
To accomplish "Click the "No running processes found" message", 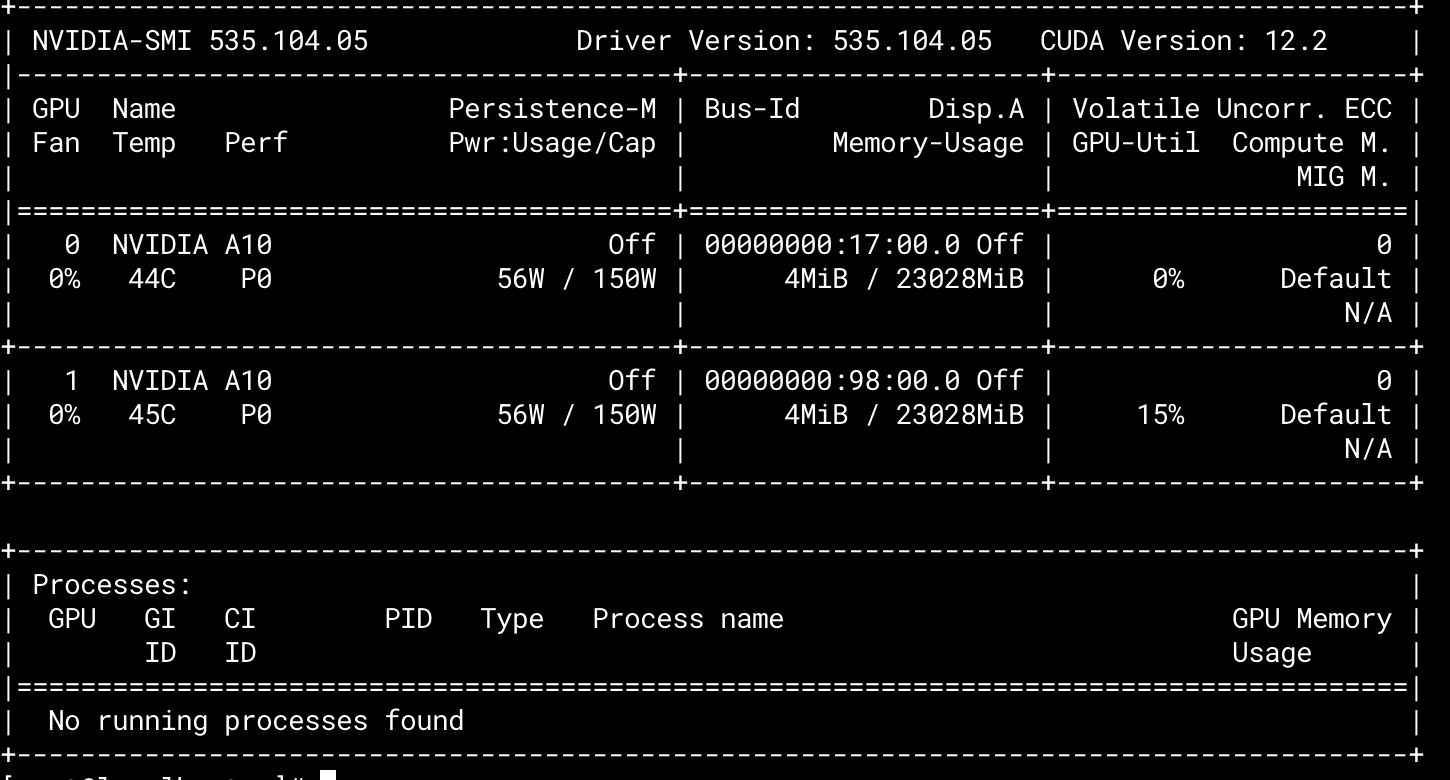I will point(256,721).
